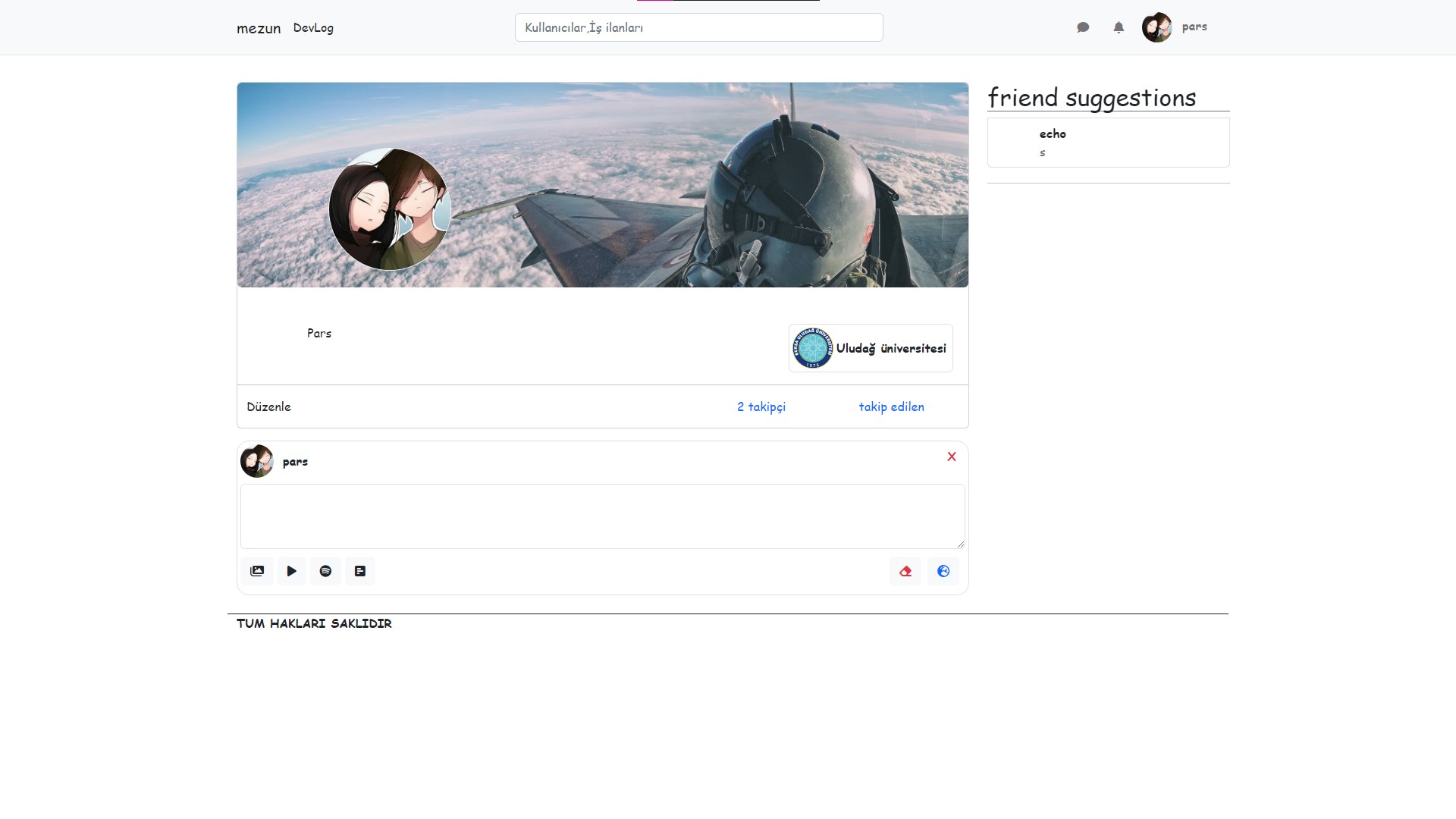The image size is (1456, 819).
Task: Add the article attachment icon
Action: point(360,571)
